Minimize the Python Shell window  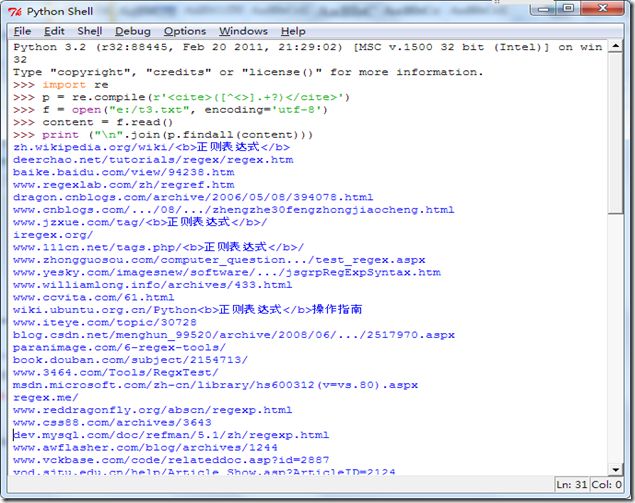[545, 9]
